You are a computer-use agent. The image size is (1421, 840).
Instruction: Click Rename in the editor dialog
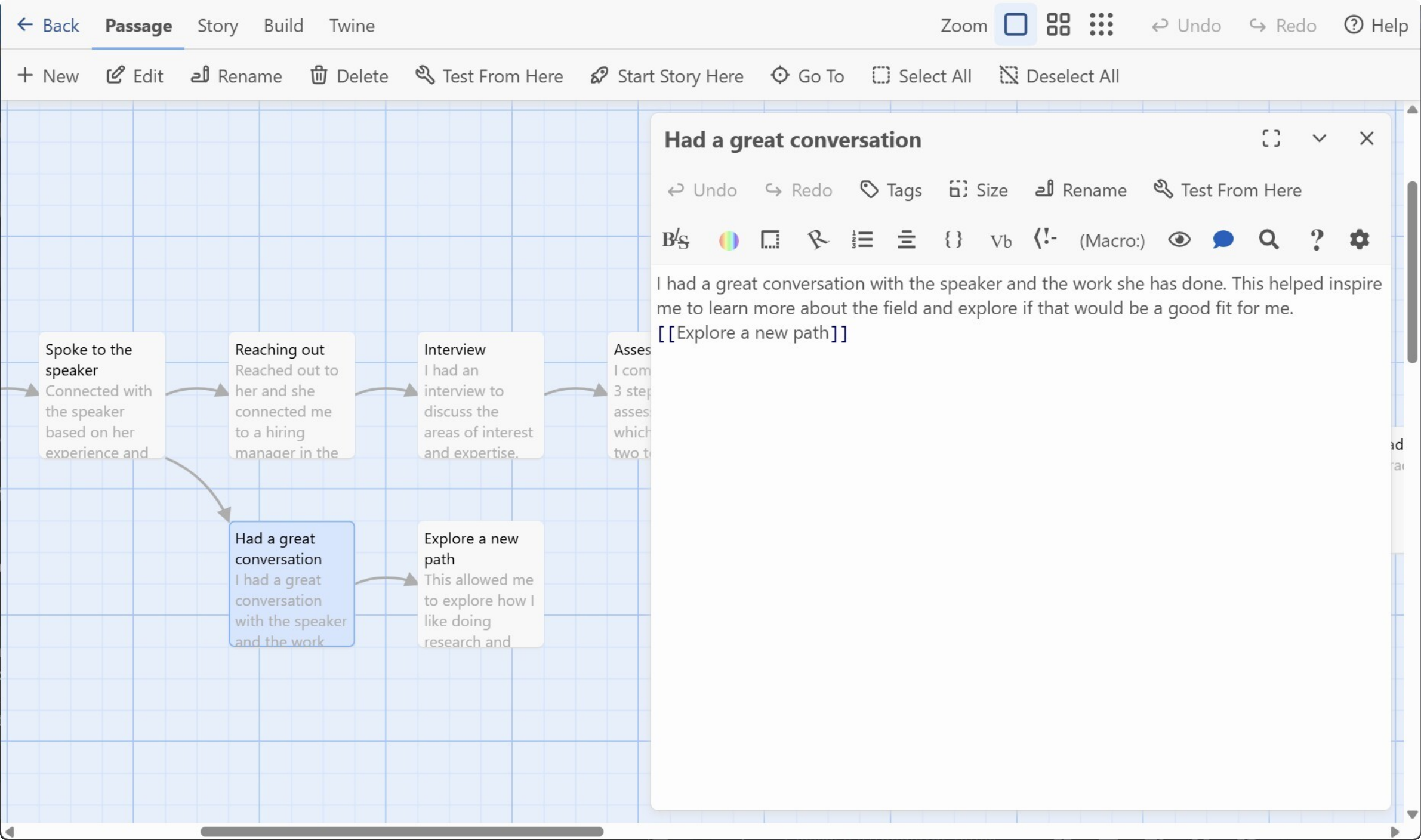pos(1081,190)
